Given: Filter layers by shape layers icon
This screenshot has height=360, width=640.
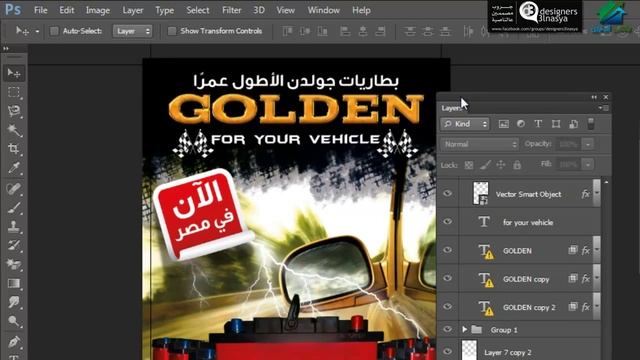Looking at the screenshot, I should (x=556, y=124).
